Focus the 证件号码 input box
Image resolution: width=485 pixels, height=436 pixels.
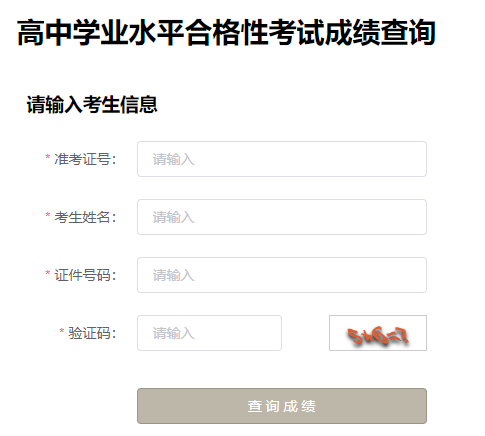tap(282, 275)
